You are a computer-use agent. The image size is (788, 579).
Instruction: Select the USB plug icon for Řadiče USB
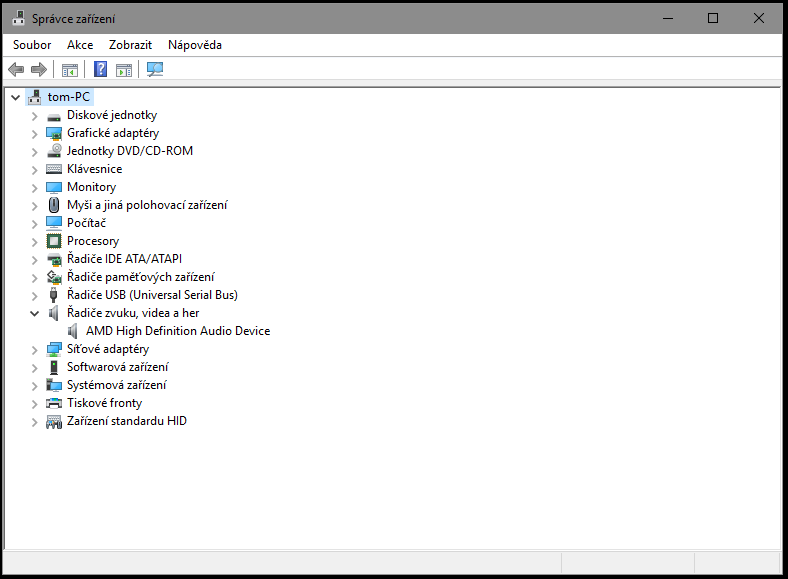coord(54,295)
